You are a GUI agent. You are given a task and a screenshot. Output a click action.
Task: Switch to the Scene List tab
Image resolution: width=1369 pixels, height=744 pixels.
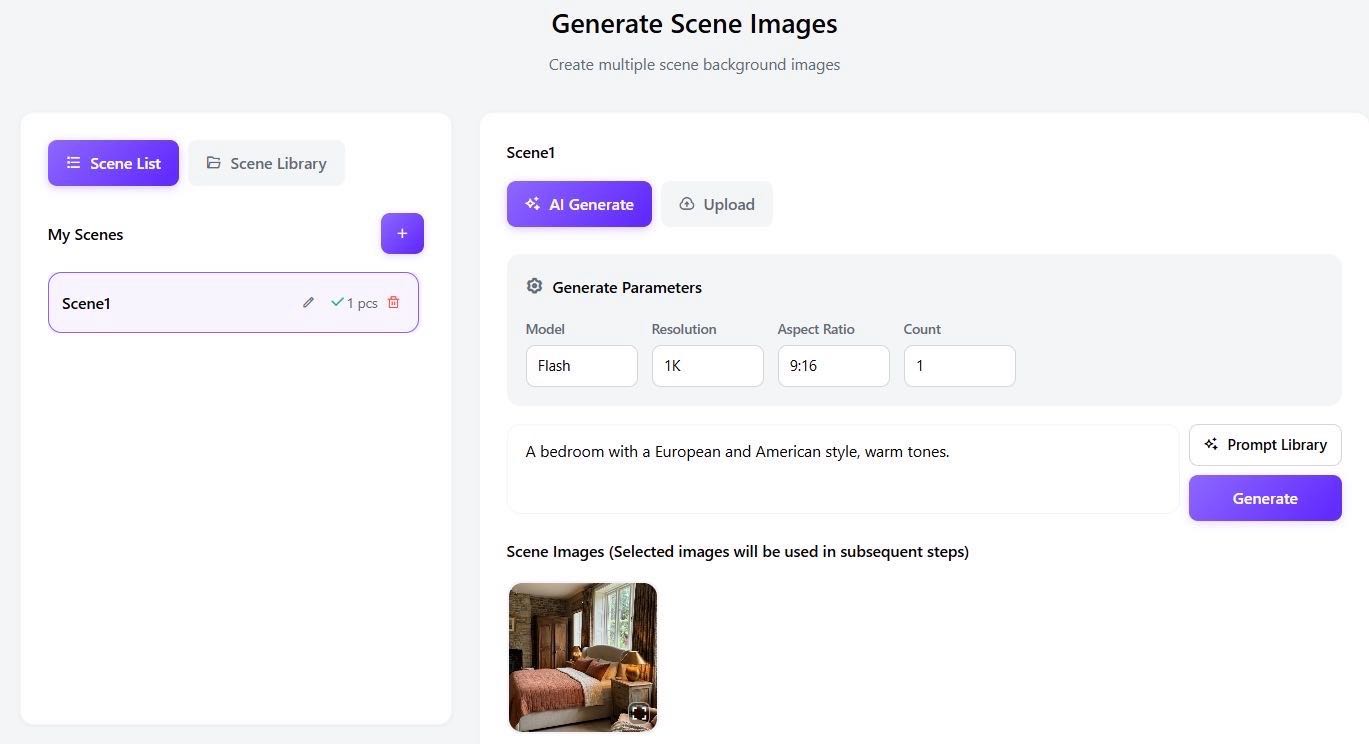[x=113, y=163]
